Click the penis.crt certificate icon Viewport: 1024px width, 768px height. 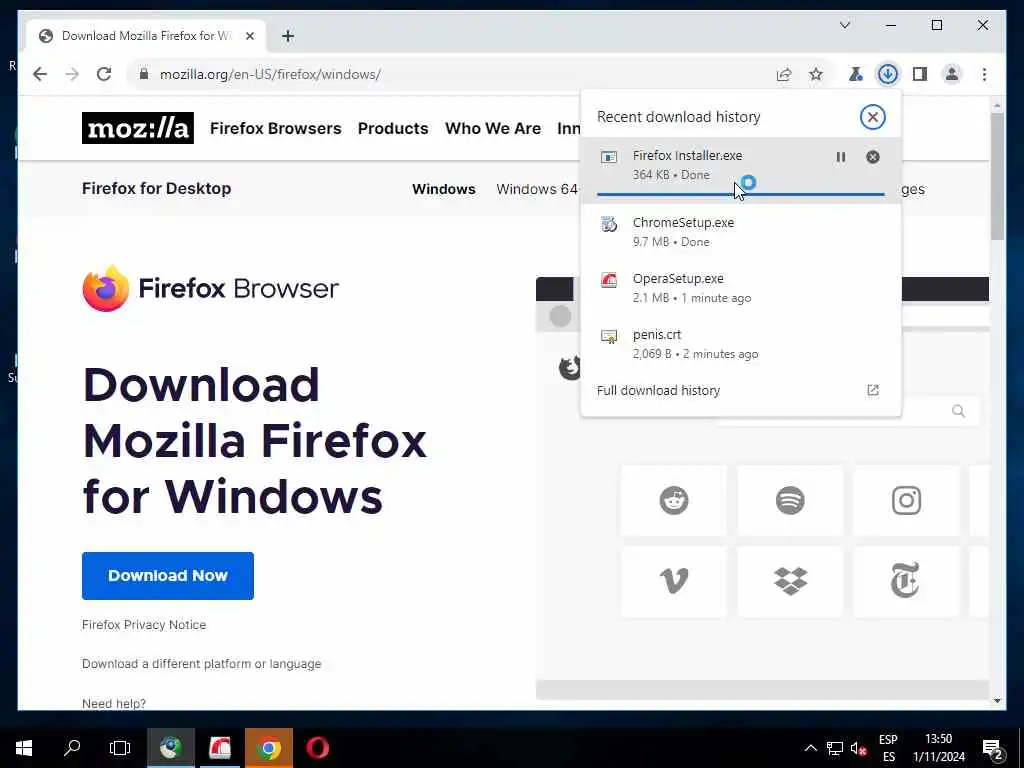pyautogui.click(x=609, y=336)
